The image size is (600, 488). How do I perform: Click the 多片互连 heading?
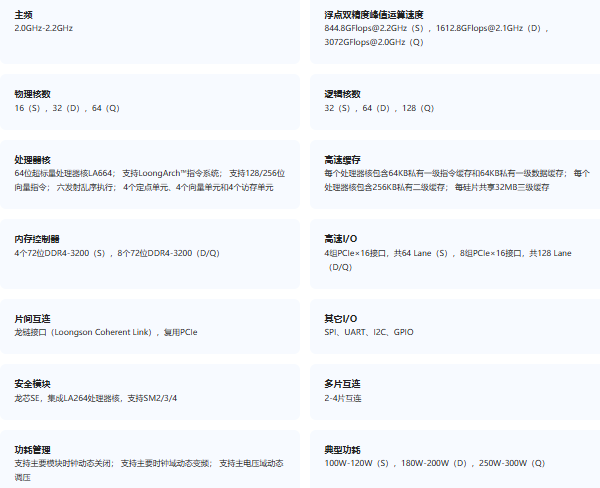[343, 384]
